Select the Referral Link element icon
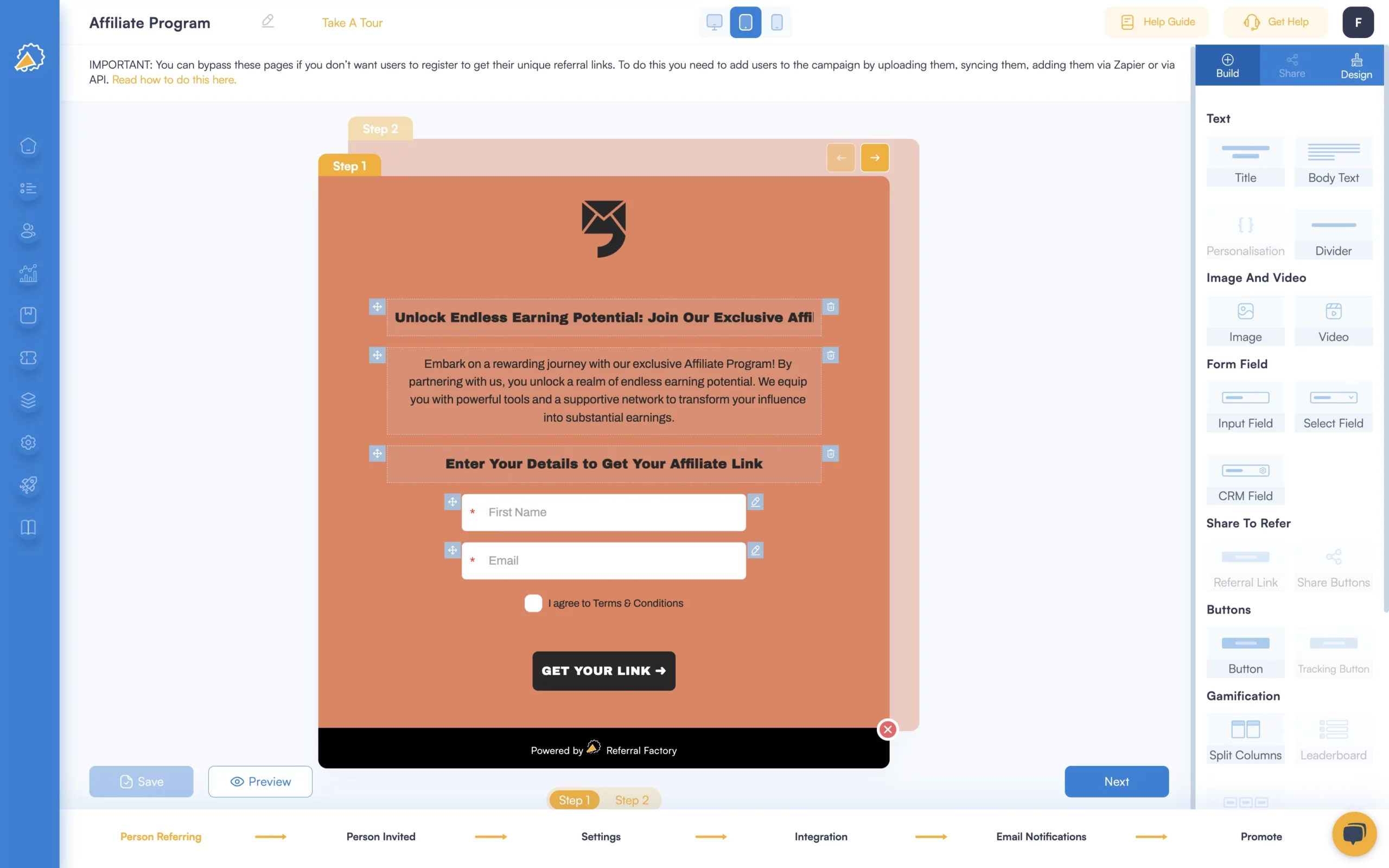 (1245, 557)
